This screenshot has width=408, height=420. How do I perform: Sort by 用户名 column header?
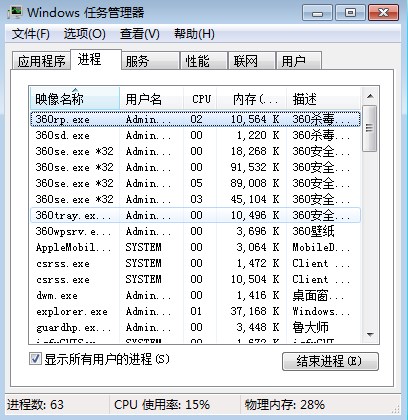tap(151, 99)
